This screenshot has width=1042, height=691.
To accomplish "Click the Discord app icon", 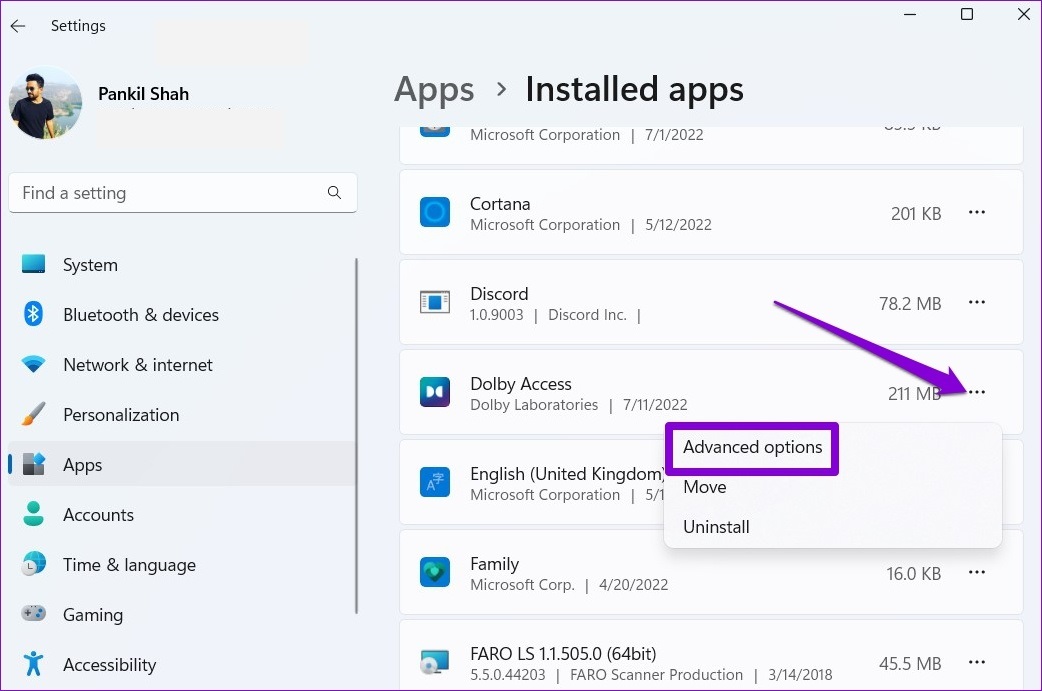I will pyautogui.click(x=435, y=303).
